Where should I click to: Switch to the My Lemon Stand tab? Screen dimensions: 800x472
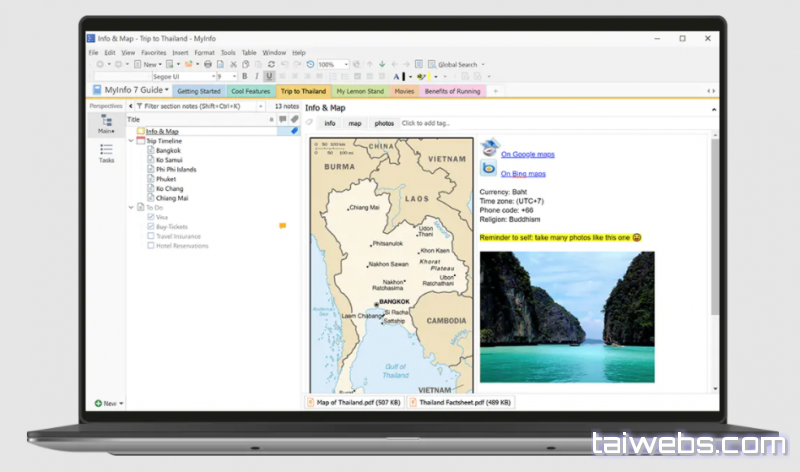pos(360,91)
